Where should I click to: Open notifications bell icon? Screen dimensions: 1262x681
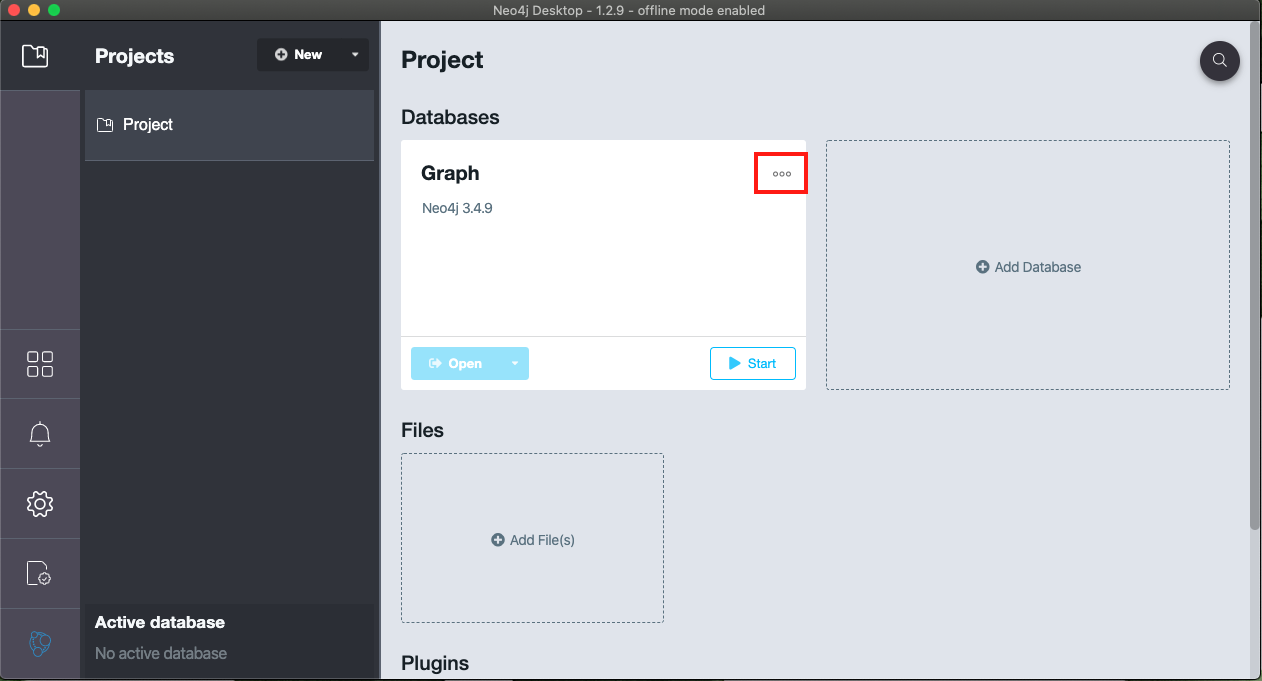[x=40, y=434]
